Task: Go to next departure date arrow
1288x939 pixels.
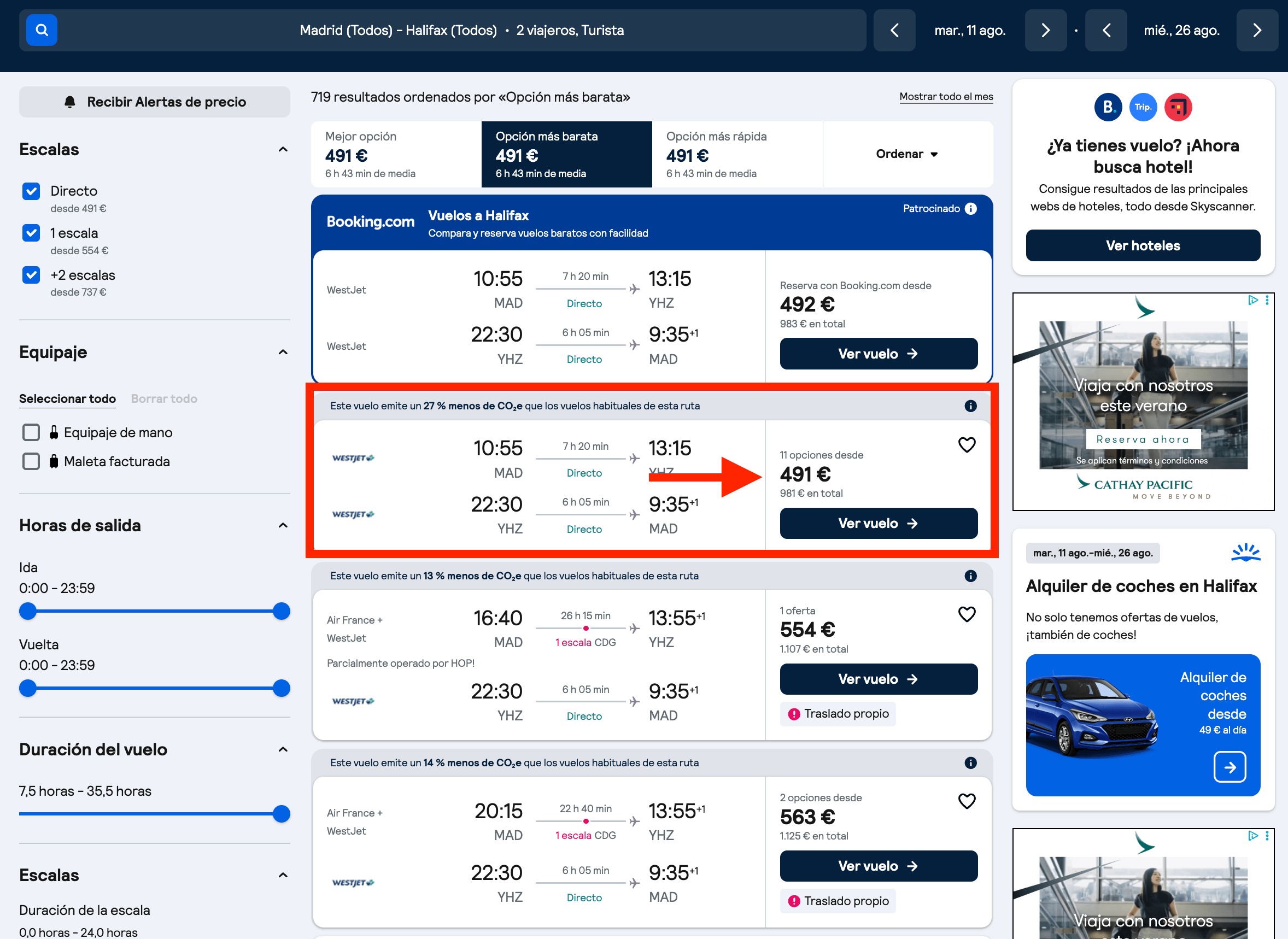Action: tap(1045, 30)
